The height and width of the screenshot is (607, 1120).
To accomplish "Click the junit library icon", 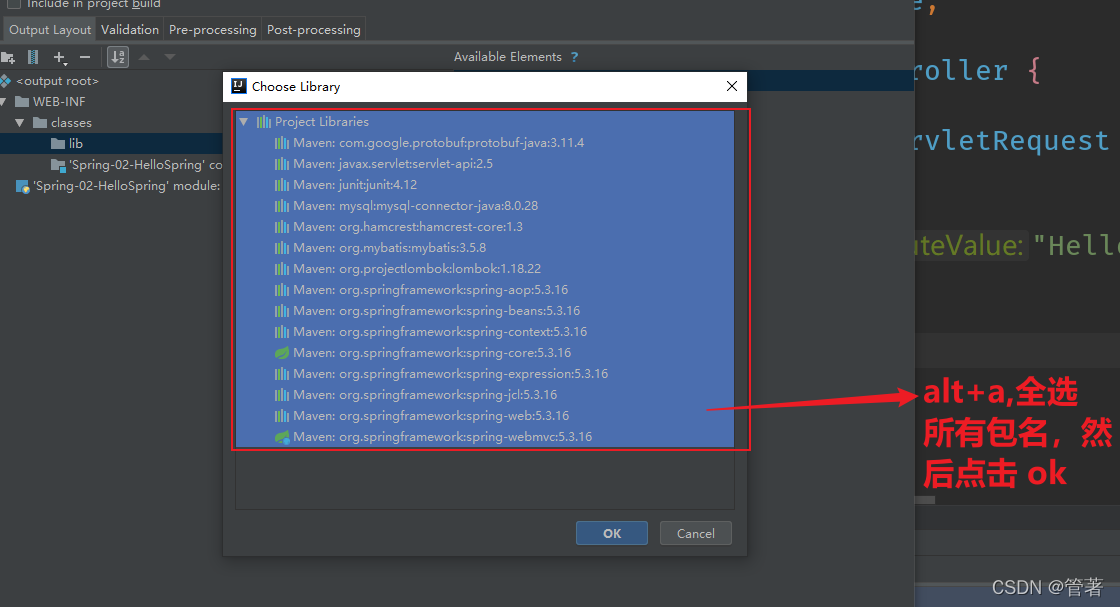I will (x=282, y=185).
